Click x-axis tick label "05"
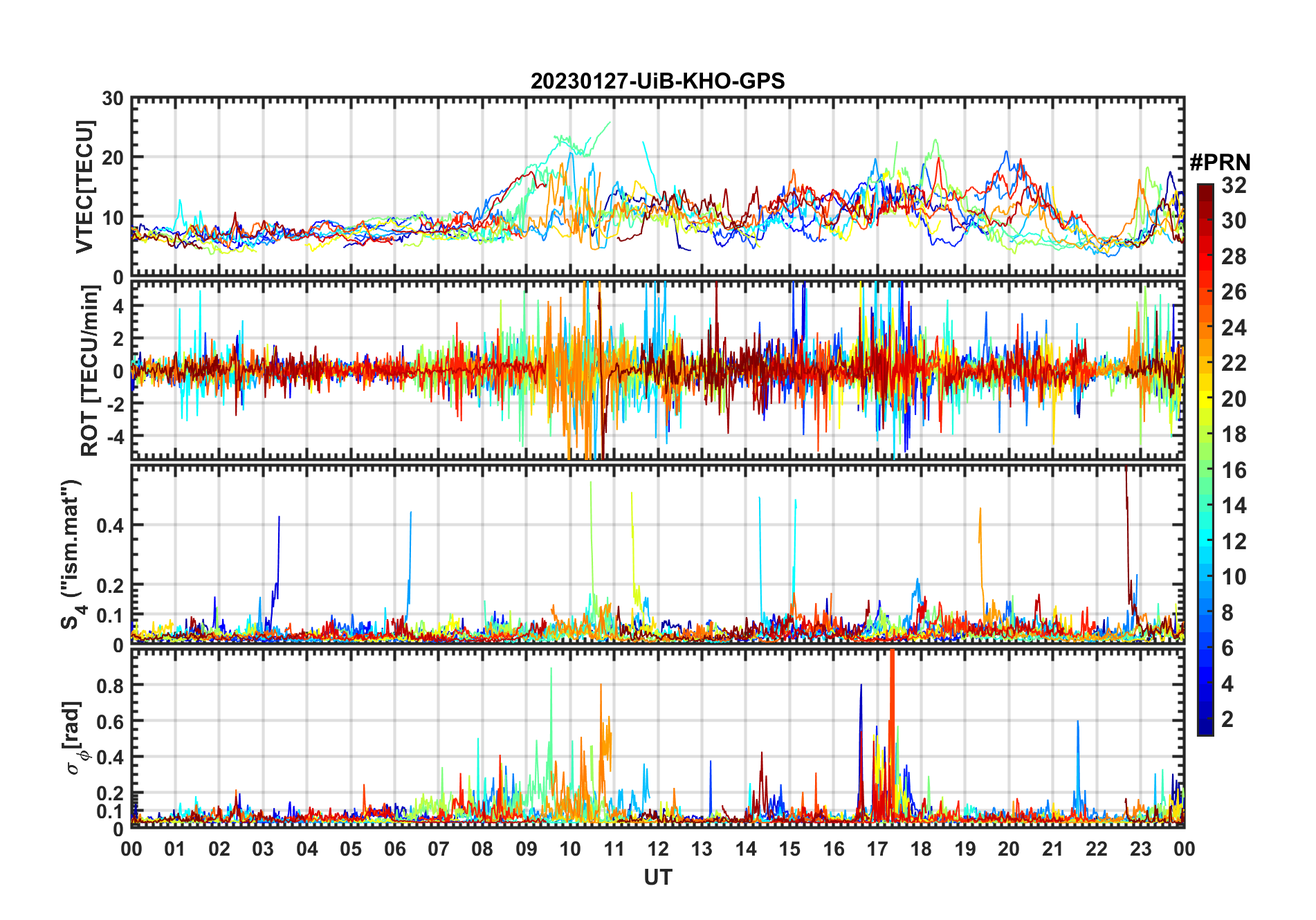 (351, 849)
